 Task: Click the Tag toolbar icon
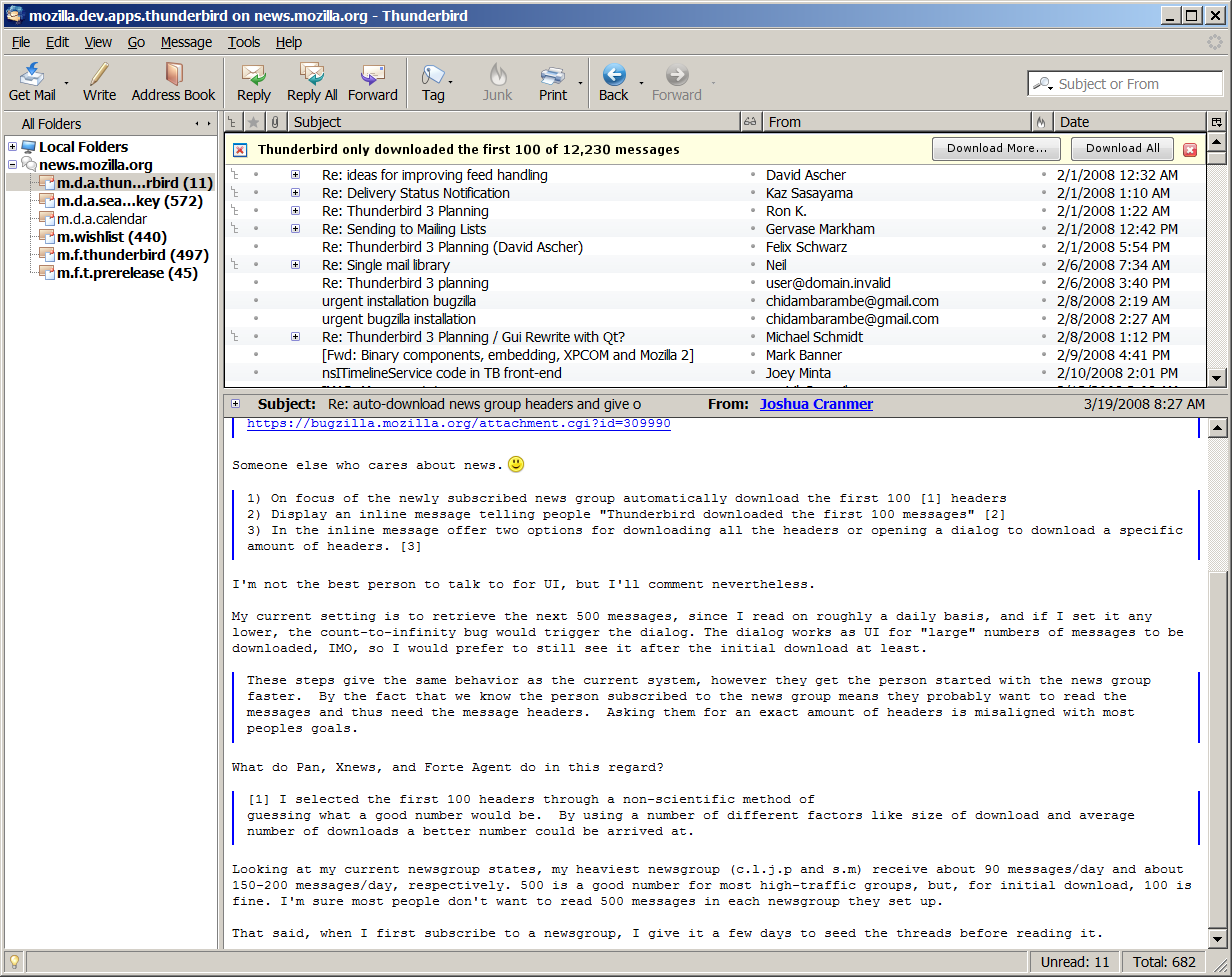coord(432,76)
